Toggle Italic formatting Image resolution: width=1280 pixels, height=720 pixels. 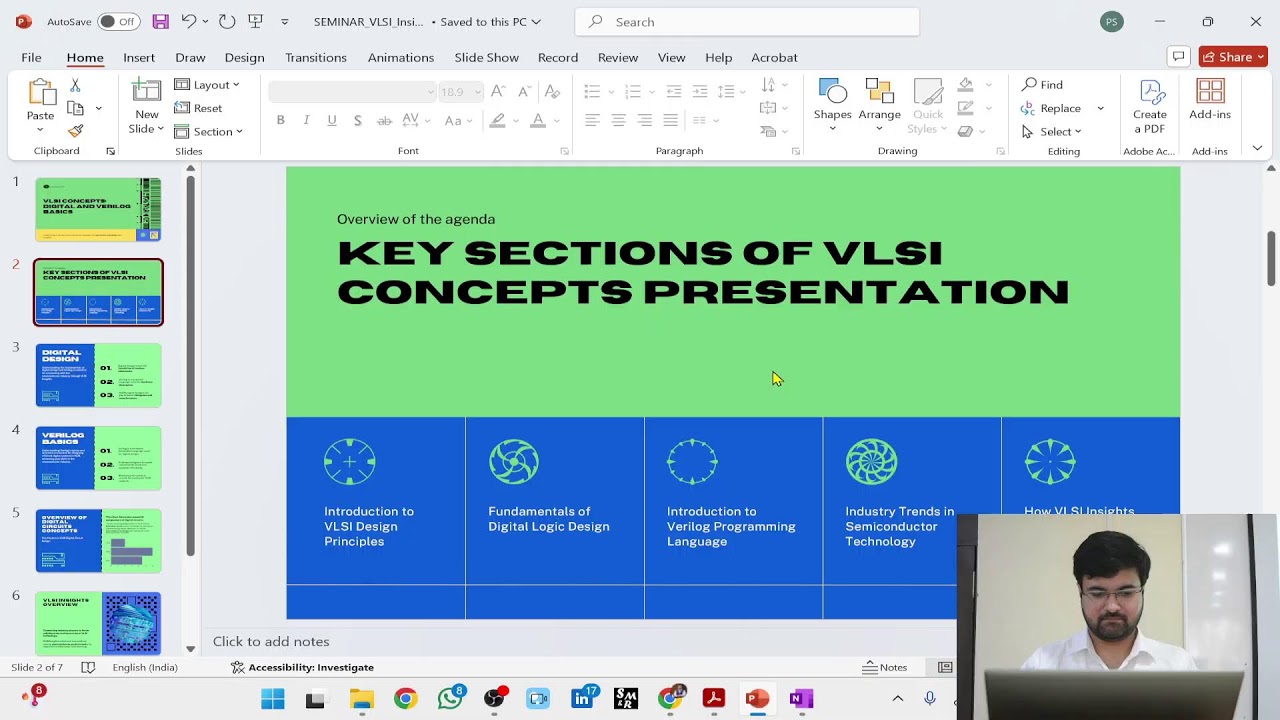tap(306, 120)
